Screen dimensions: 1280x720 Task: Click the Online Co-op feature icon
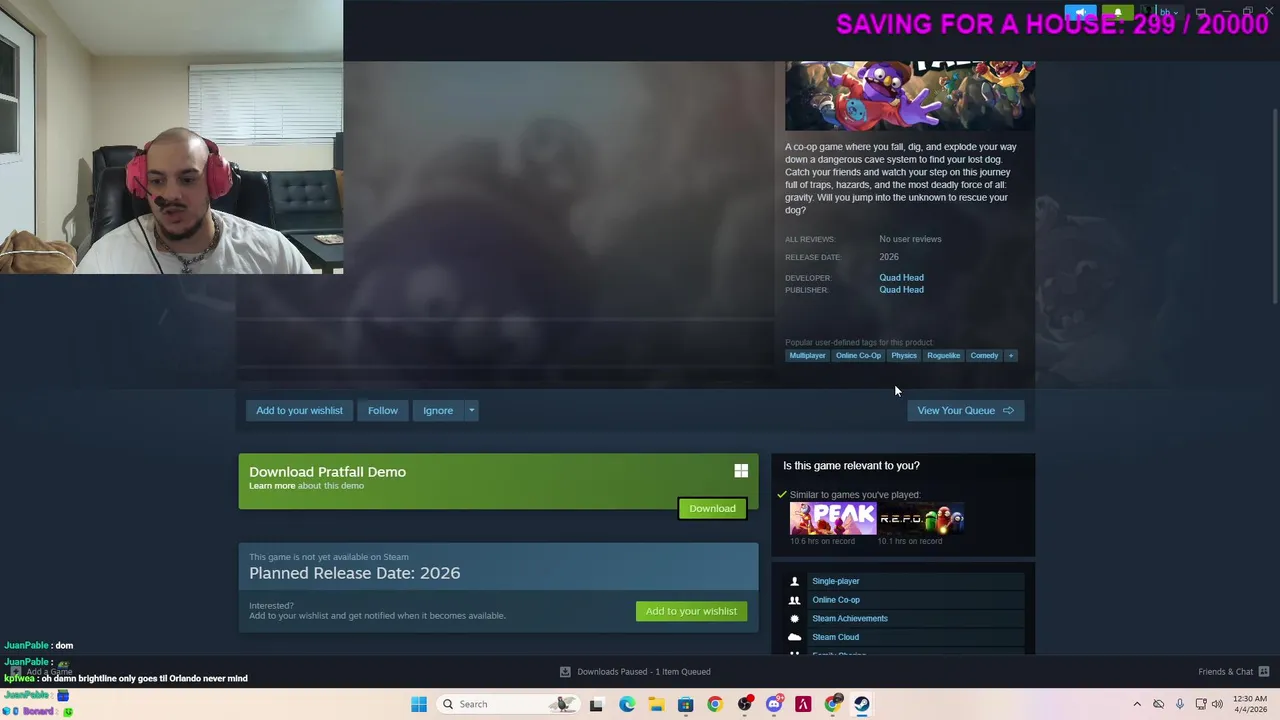click(795, 600)
